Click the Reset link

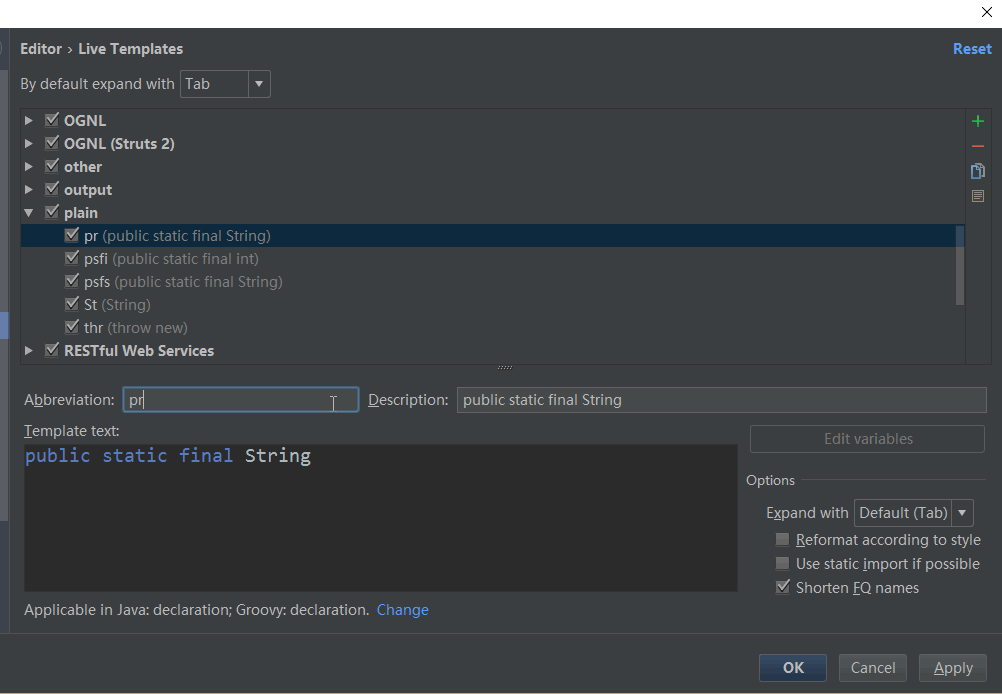pos(972,49)
